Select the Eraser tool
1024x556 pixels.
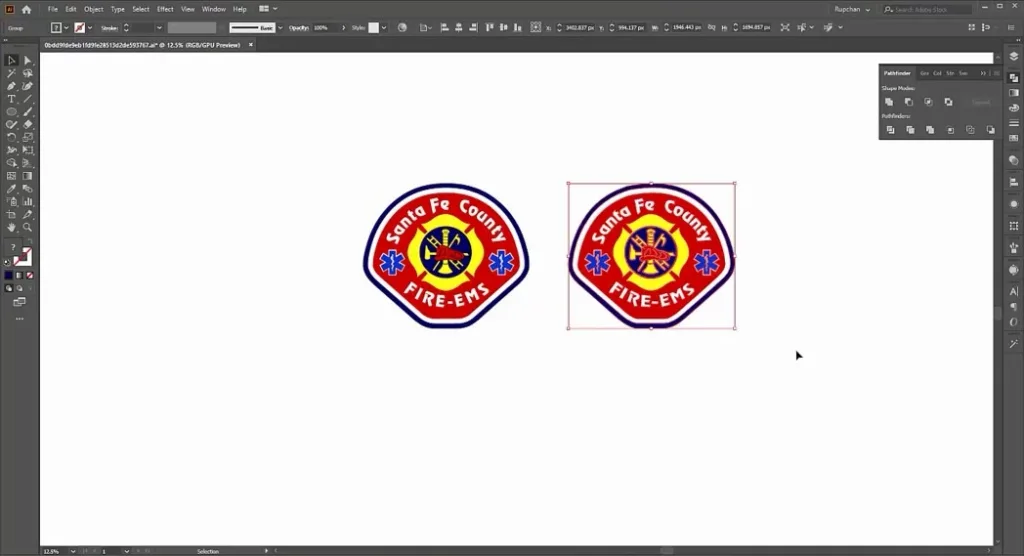(x=27, y=125)
